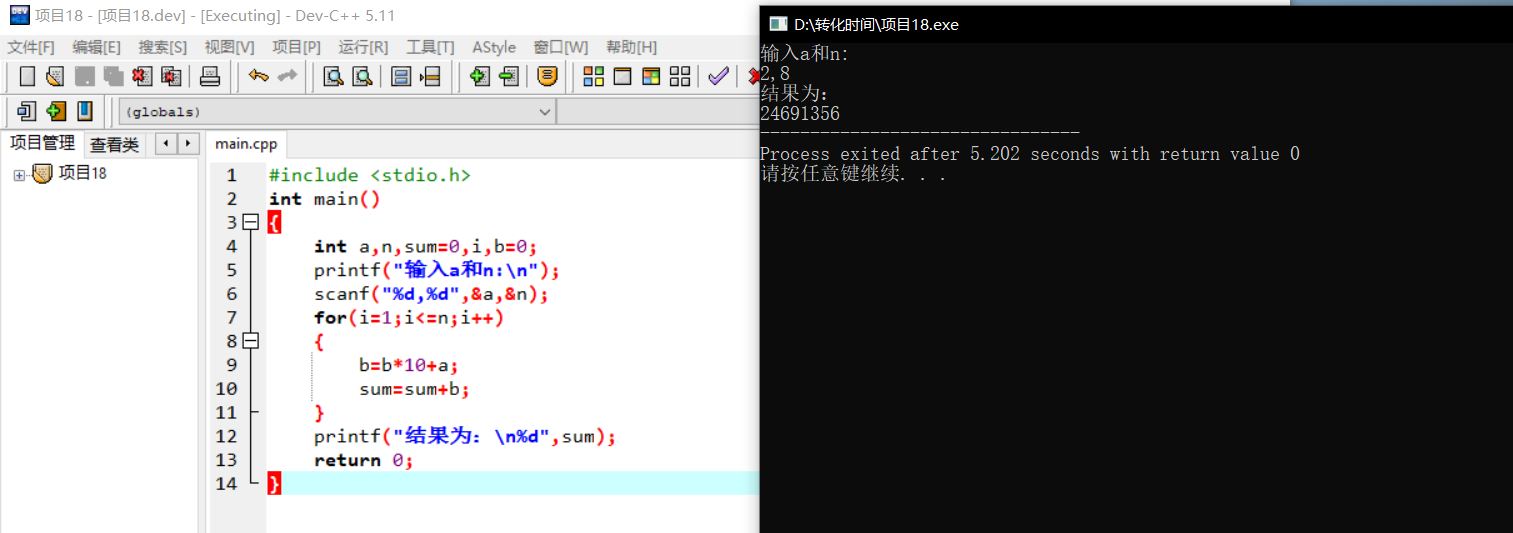This screenshot has width=1513, height=533.
Task: Click the Print toolbar icon
Action: 210,76
